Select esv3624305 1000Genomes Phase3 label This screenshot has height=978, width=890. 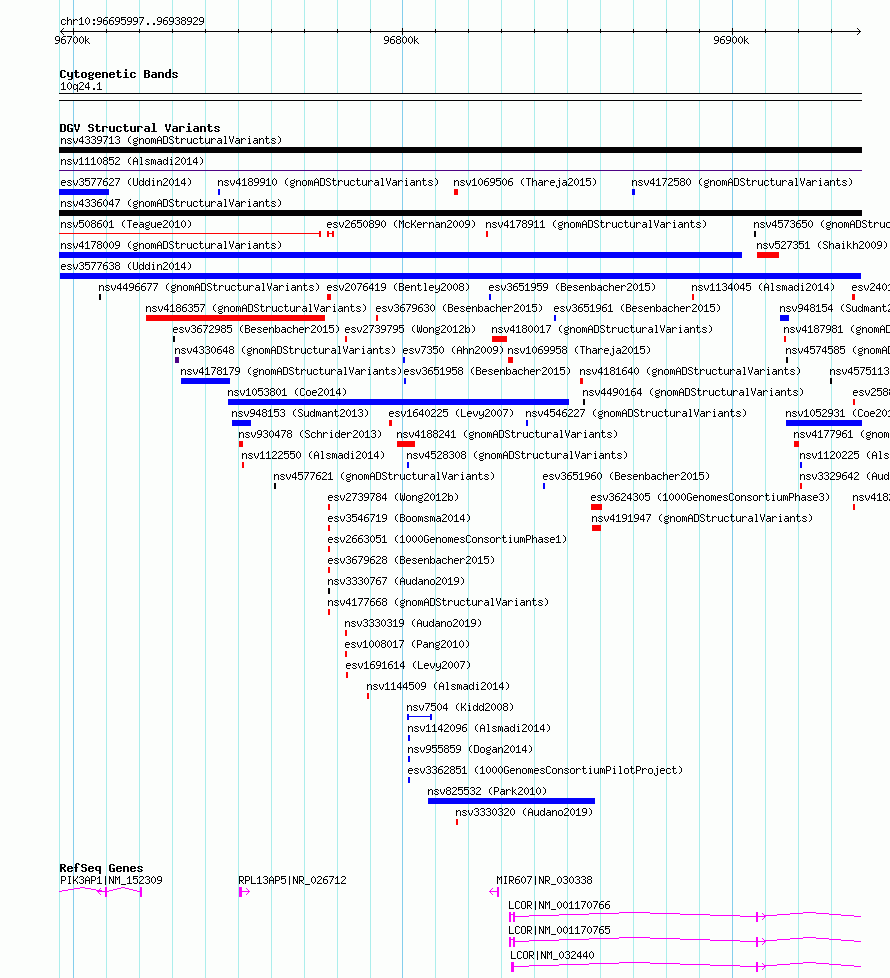[x=711, y=498]
